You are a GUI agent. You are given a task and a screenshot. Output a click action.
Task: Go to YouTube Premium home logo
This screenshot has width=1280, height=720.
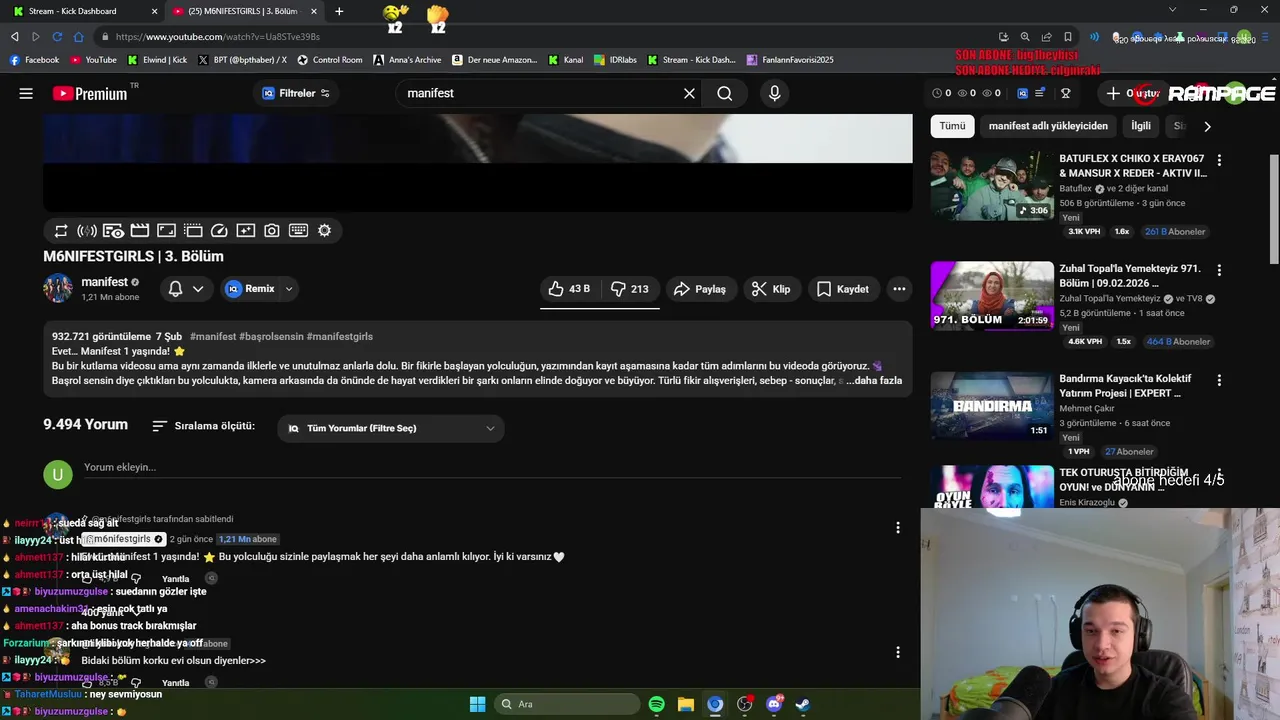click(90, 93)
